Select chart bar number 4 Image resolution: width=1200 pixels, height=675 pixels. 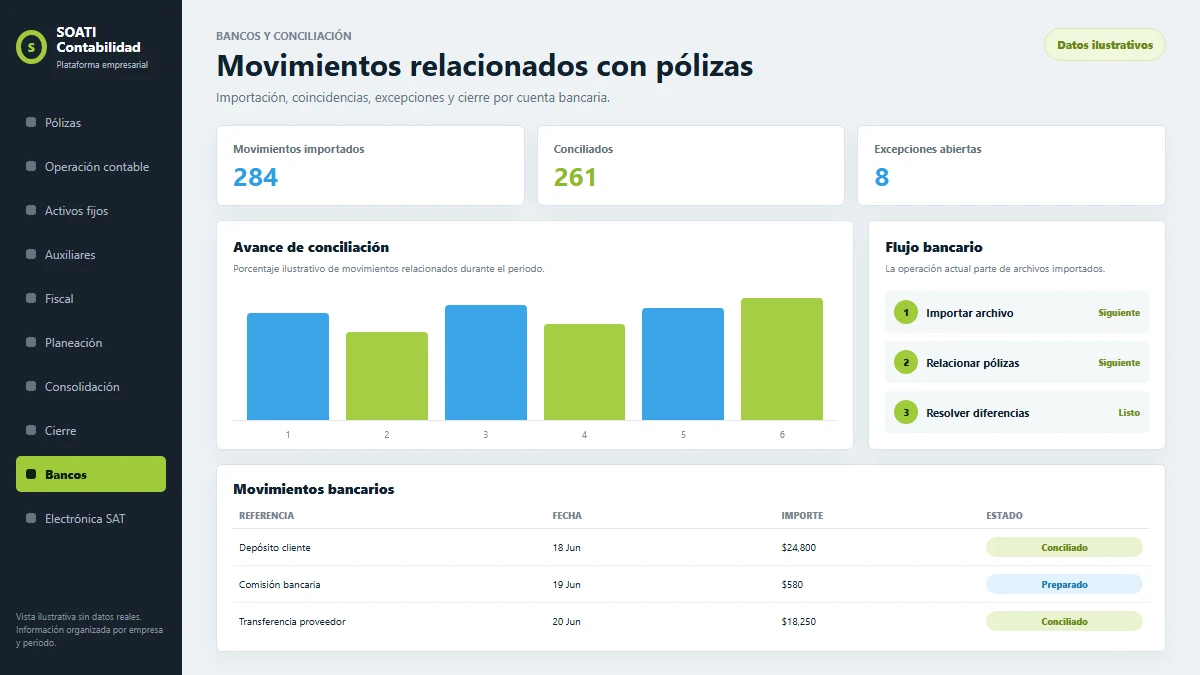tap(584, 372)
